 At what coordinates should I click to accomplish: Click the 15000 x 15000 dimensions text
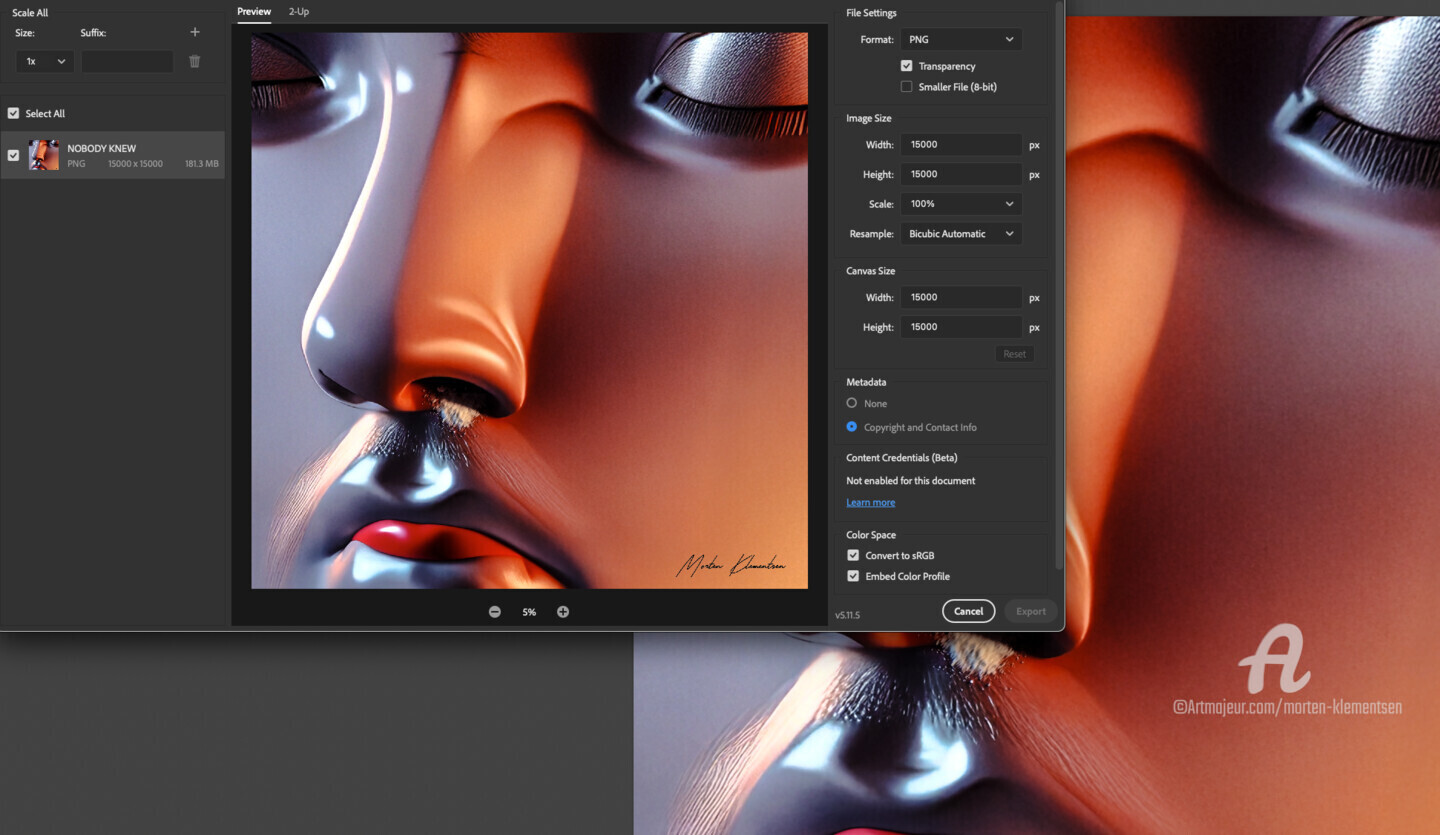(x=135, y=164)
